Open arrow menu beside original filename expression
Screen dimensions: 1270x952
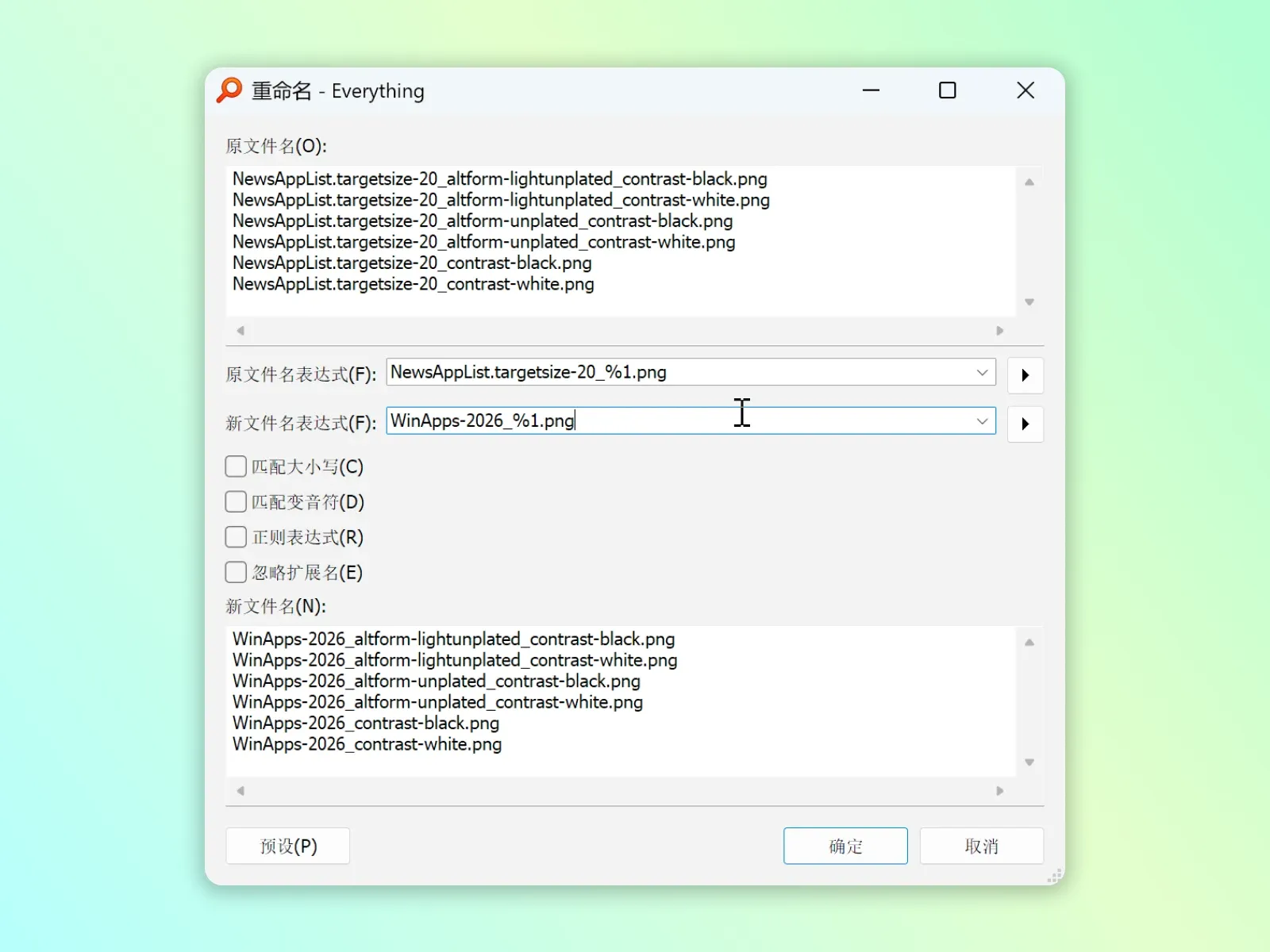[1025, 375]
